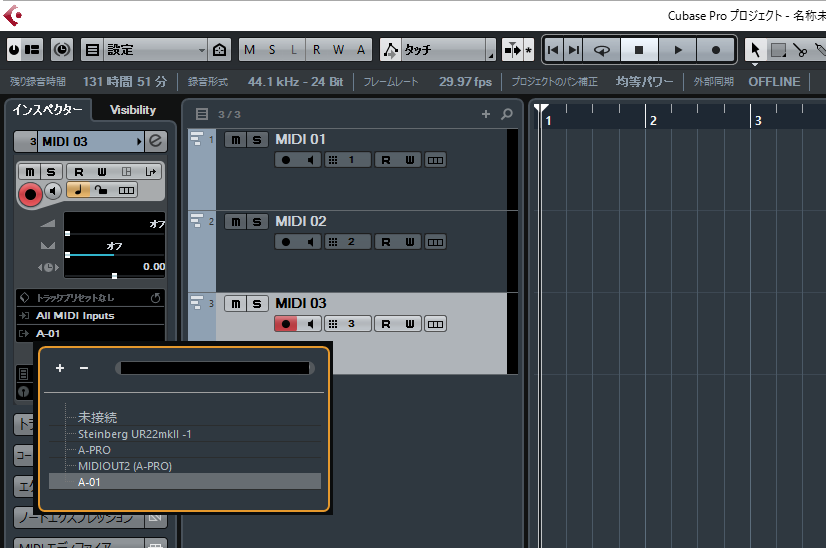
Task: Click the home workspace icon
Action: (220, 50)
